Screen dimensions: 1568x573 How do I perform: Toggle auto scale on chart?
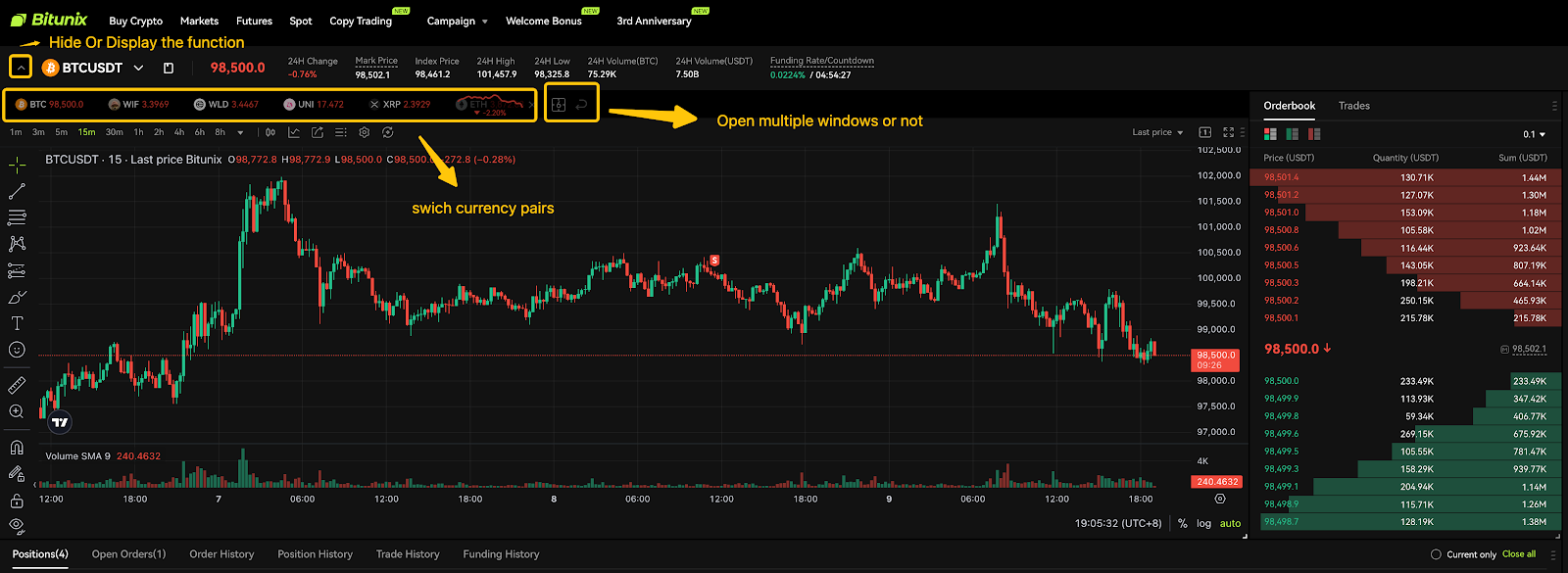coord(1230,524)
